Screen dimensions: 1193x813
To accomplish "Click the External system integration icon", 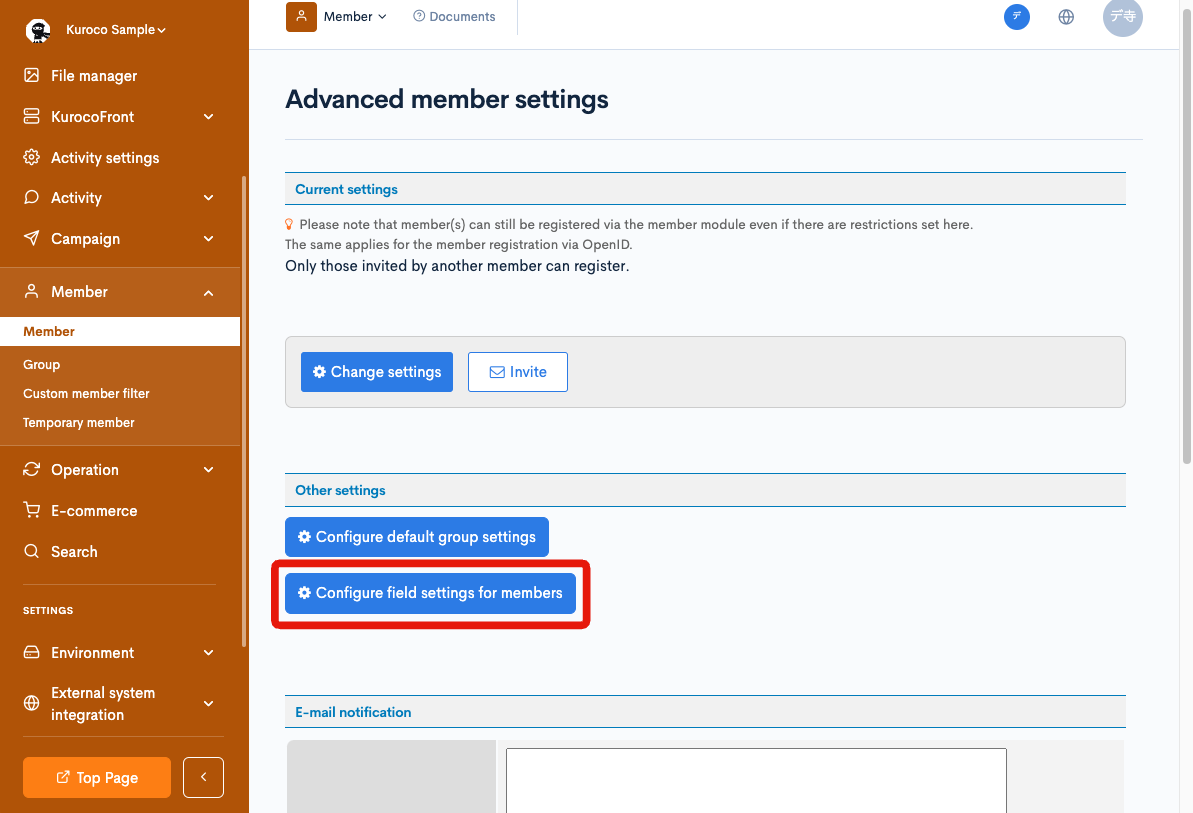I will 30,703.
